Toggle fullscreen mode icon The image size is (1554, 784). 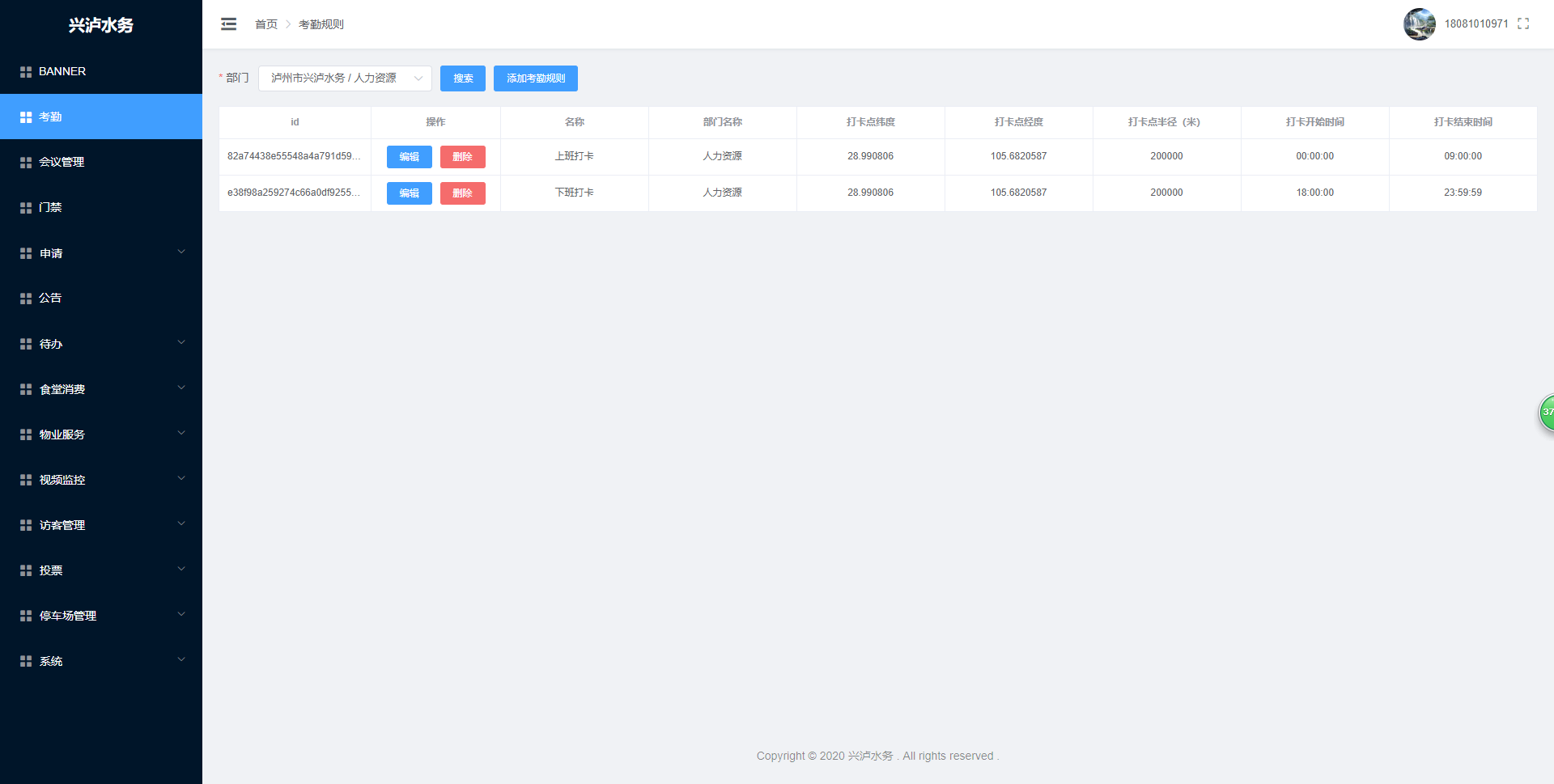point(1523,24)
